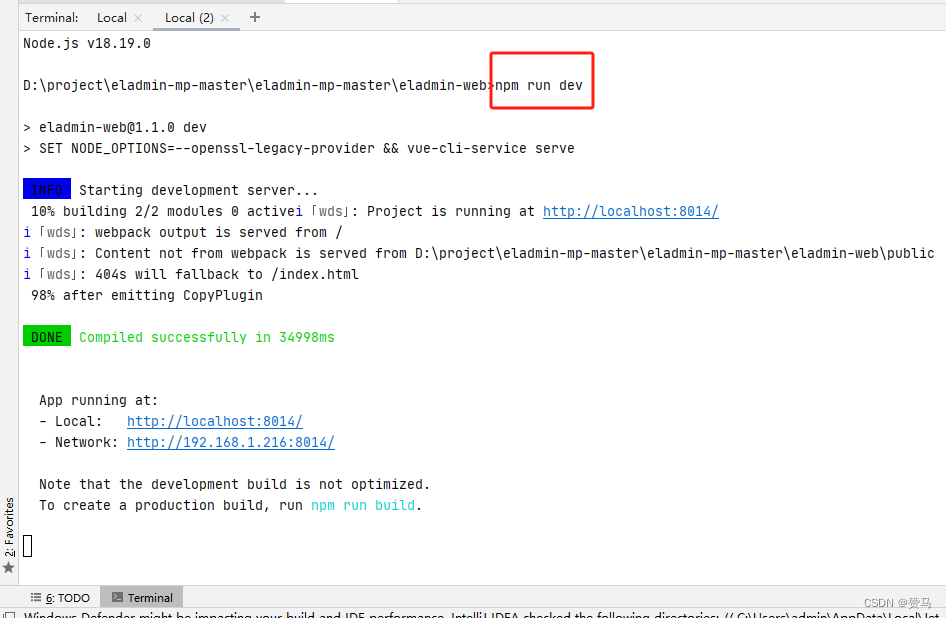Click the "Project is running at" localhost link
Viewport: 946px width, 618px height.
pos(629,211)
